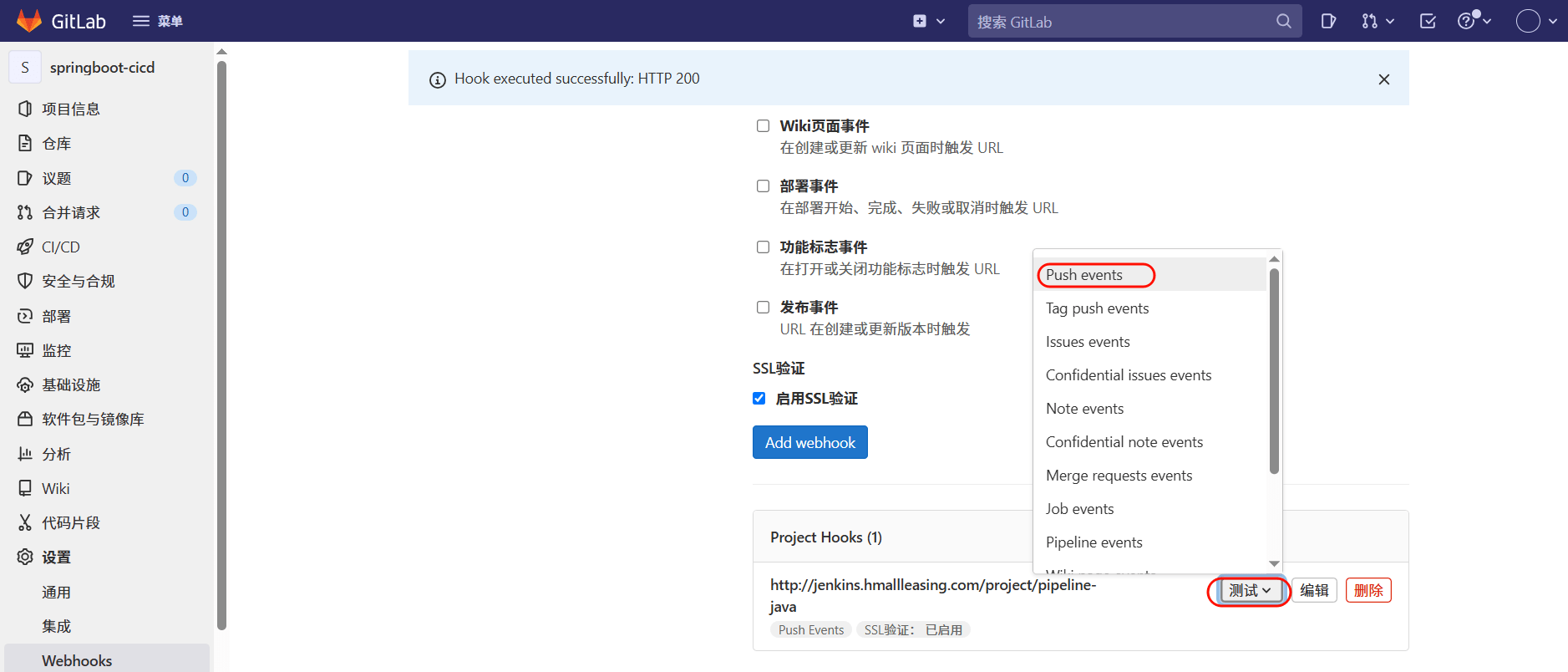The image size is (1568, 672).
Task: Enable the Wiki页面事件 checkbox
Action: 763,126
